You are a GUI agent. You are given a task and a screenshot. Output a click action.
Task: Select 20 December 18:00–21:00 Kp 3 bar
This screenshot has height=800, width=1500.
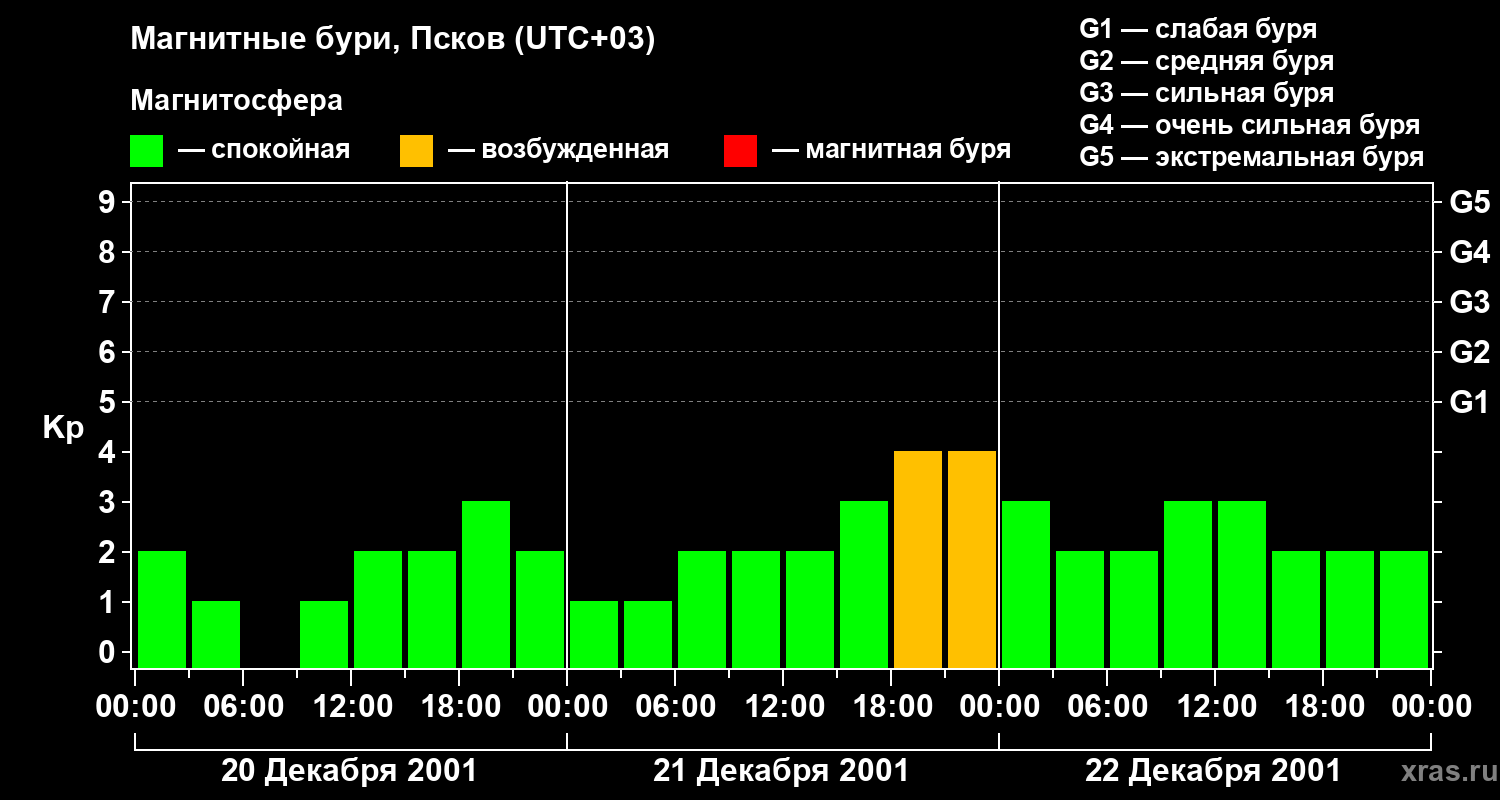click(x=486, y=584)
